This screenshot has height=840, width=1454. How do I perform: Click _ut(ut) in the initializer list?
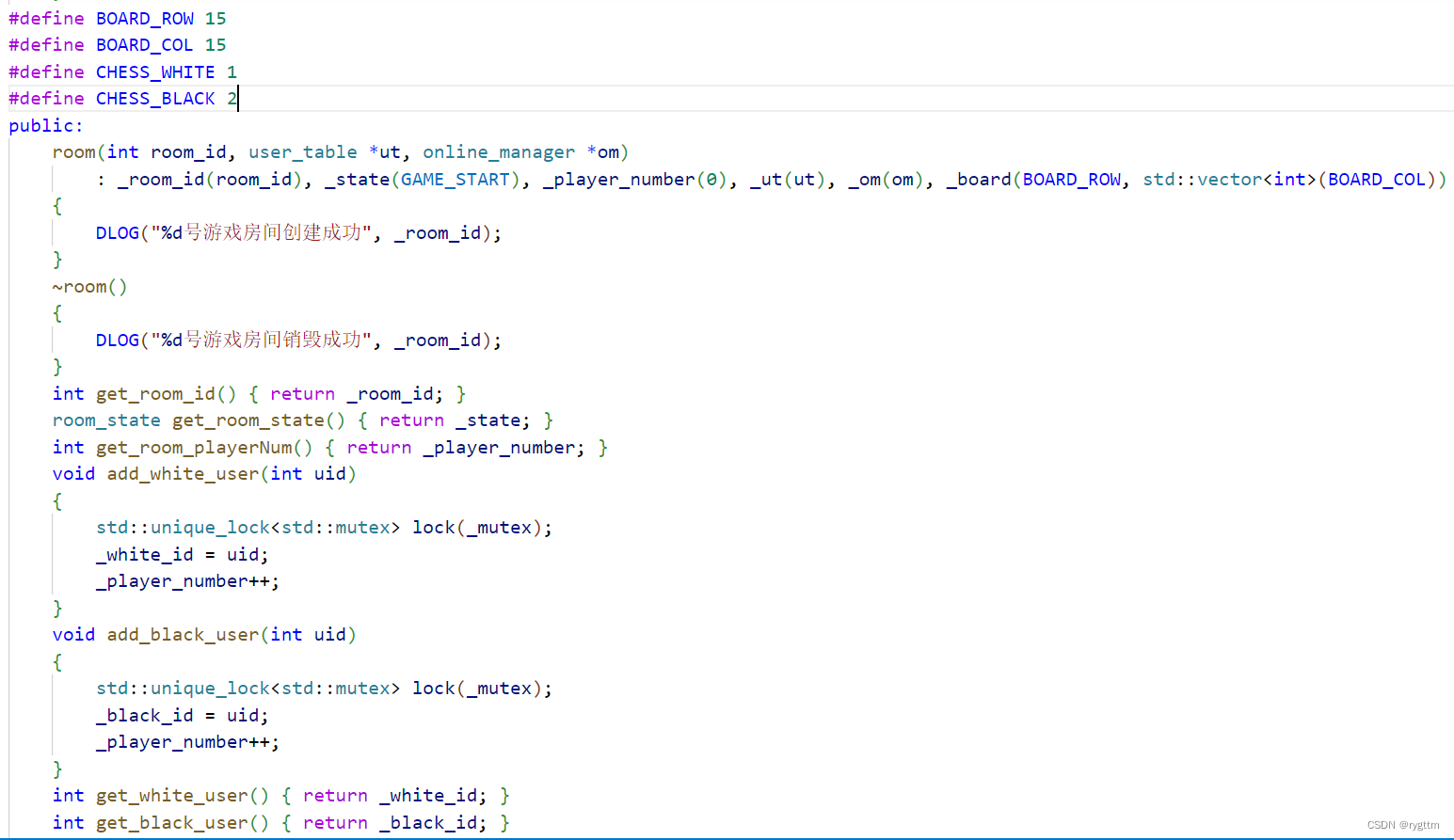788,179
